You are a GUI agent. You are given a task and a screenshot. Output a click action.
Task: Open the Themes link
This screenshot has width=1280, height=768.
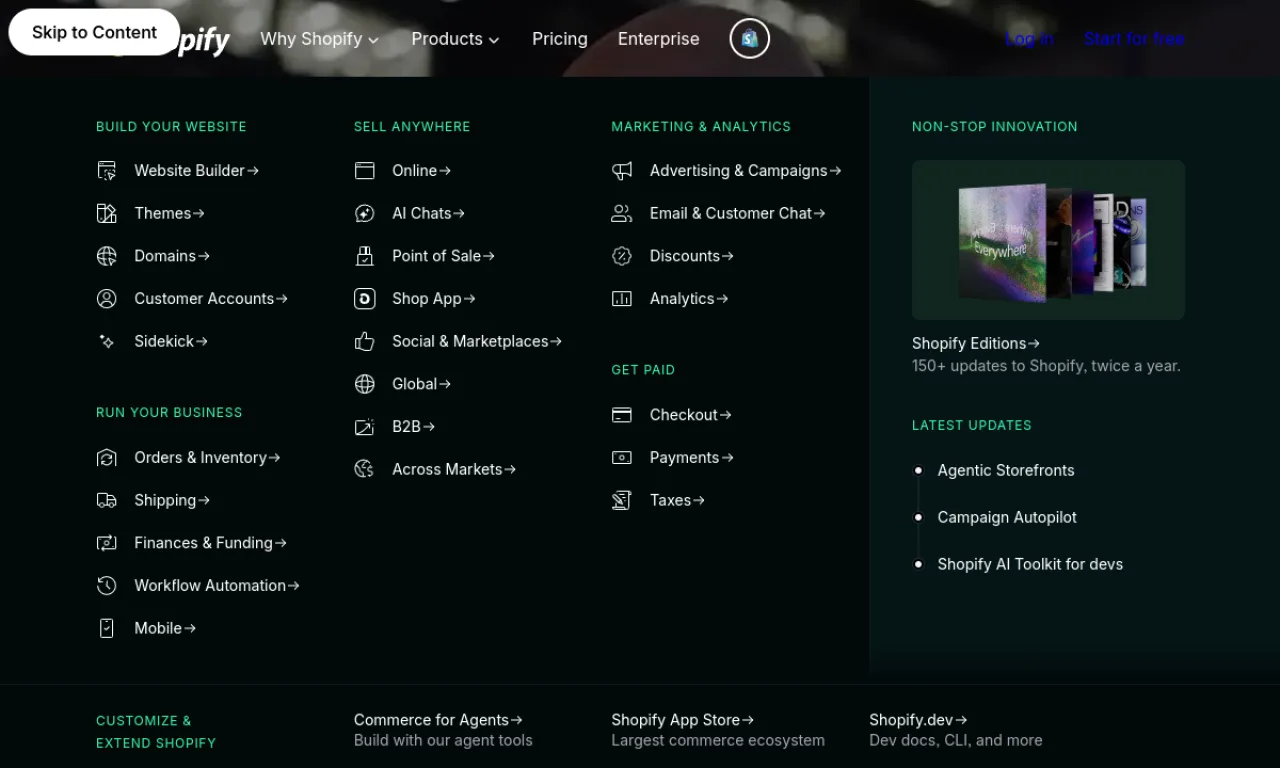point(170,213)
